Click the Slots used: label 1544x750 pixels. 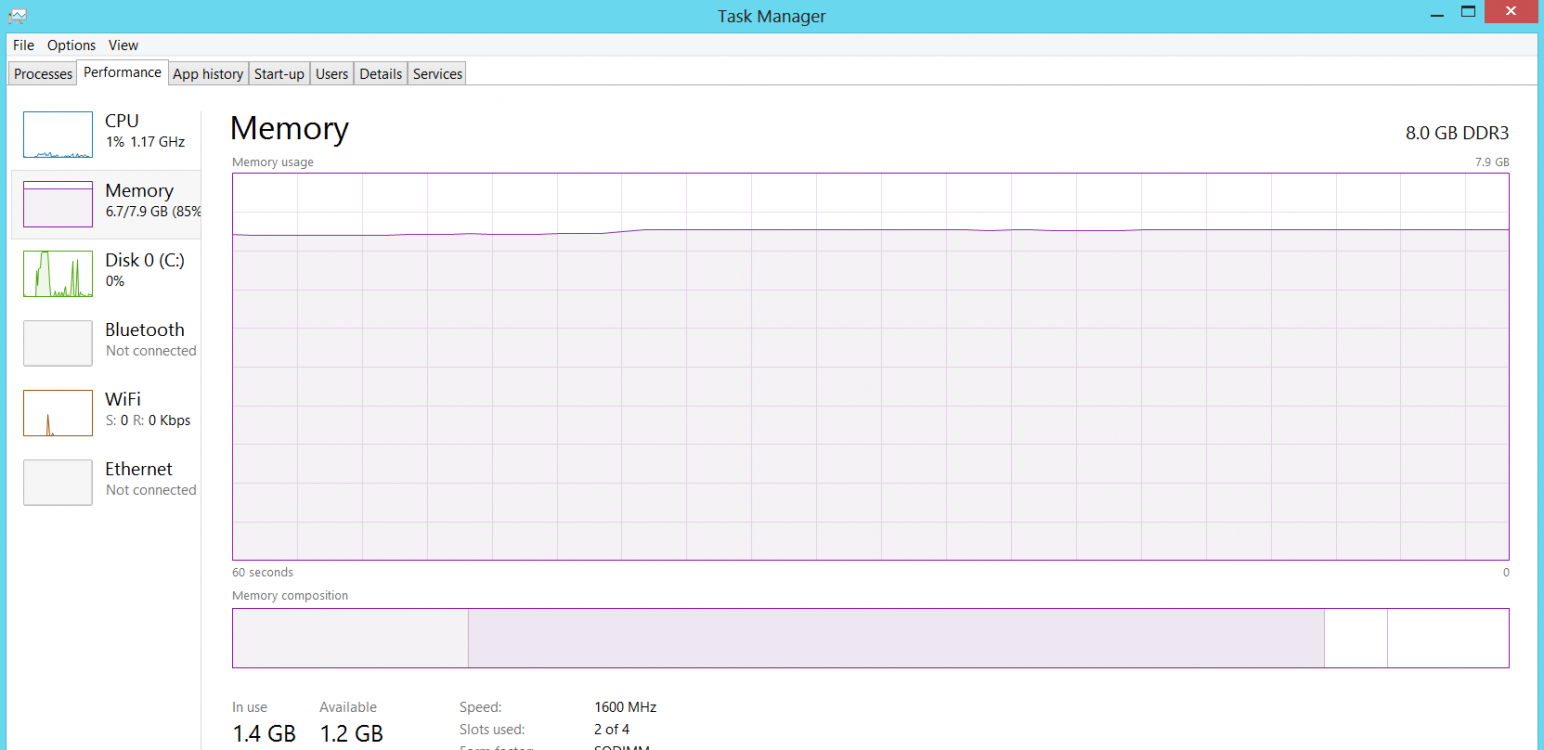coord(492,730)
